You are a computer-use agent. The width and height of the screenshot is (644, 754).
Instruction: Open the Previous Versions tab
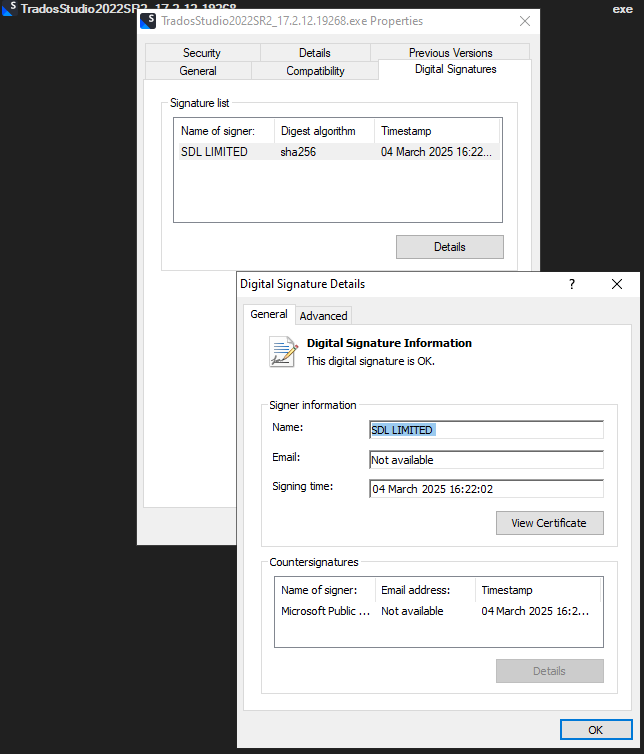451,52
